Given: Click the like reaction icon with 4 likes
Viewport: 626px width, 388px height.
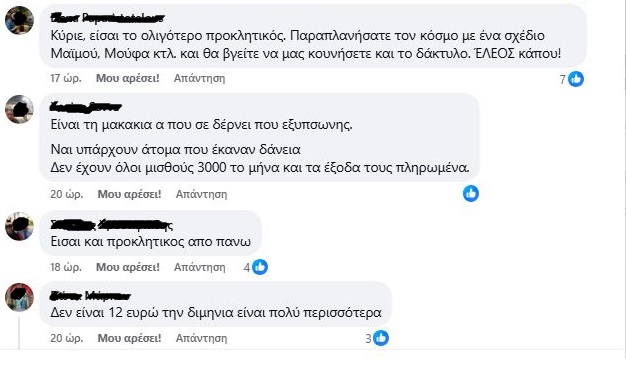Looking at the screenshot, I should click(x=260, y=267).
